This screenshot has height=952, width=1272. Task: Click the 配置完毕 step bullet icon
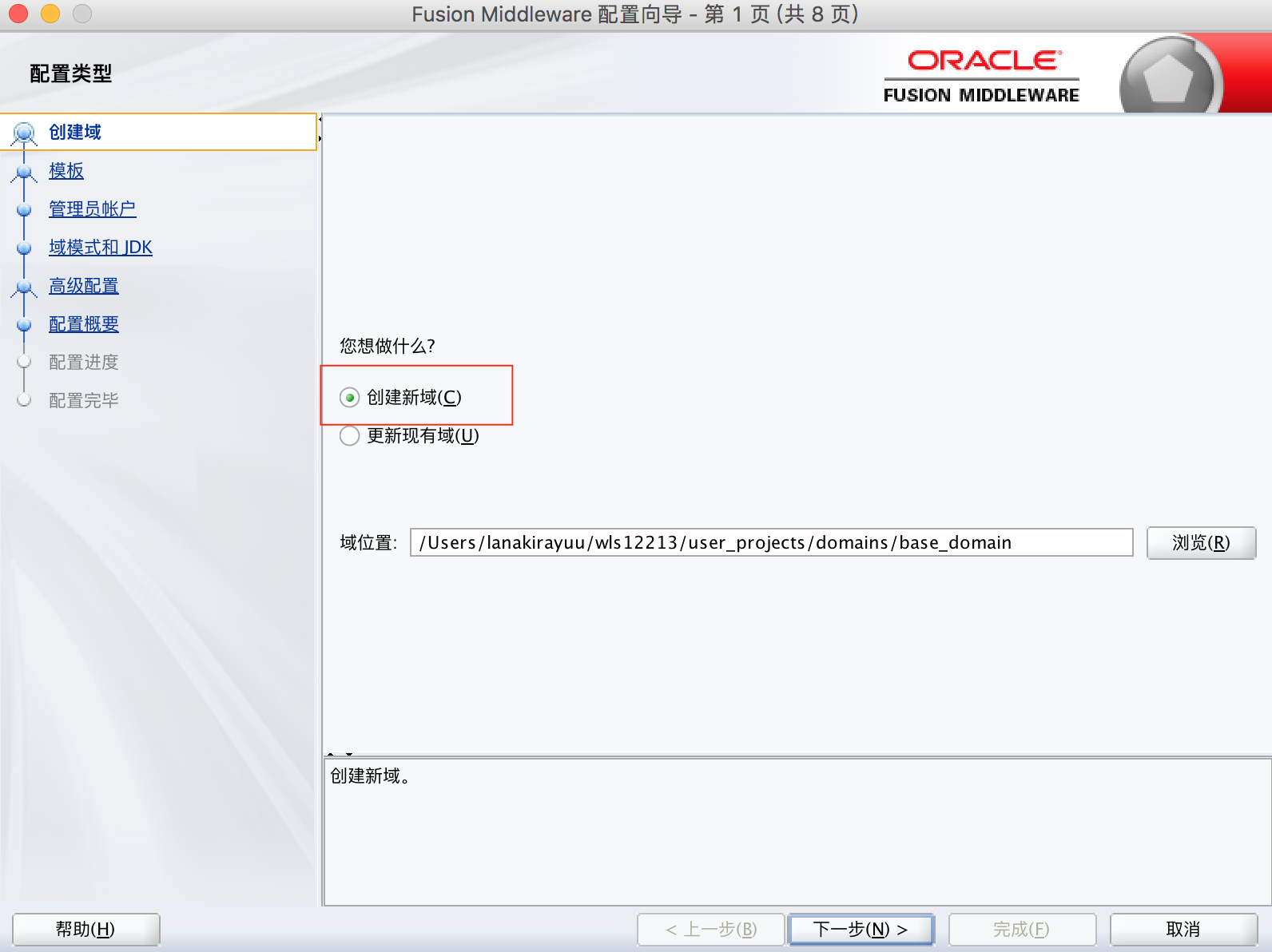pos(24,400)
